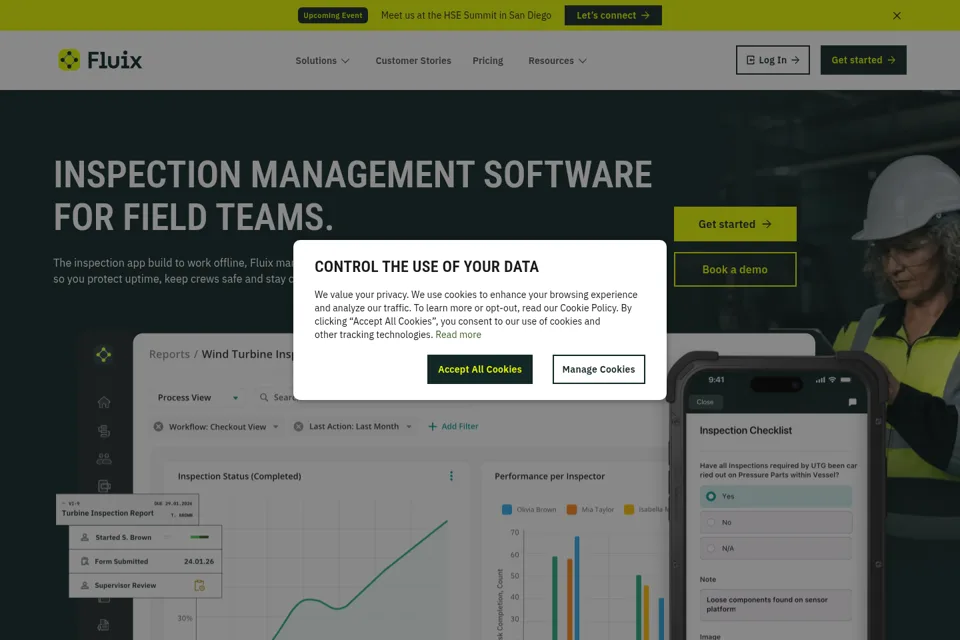Click Book a demo button
The image size is (960, 640).
pyautogui.click(x=735, y=269)
